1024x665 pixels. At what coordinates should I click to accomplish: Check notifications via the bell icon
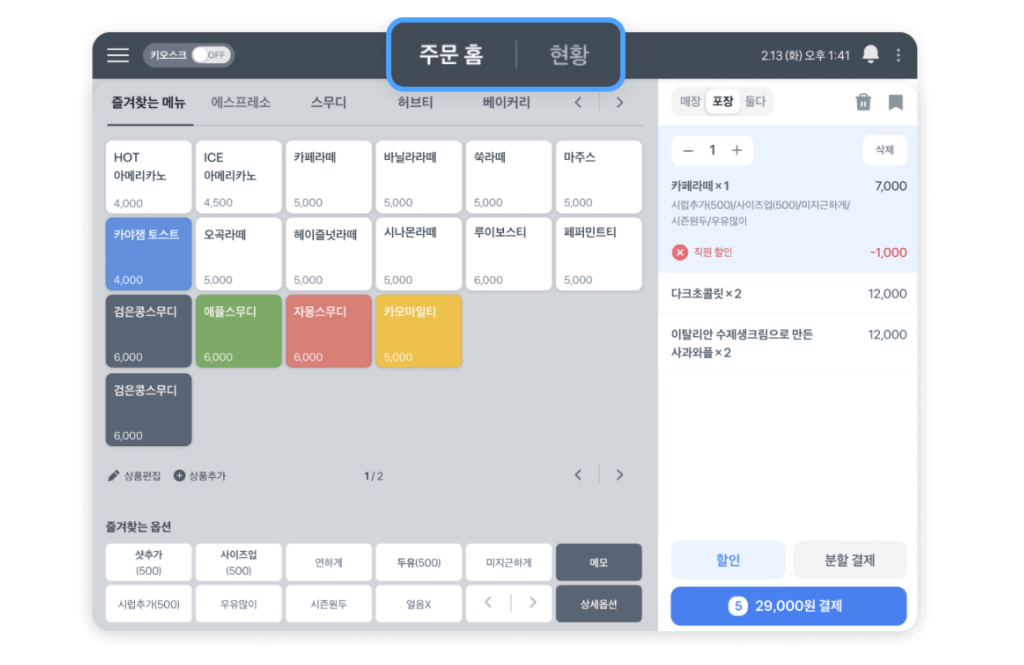(870, 55)
